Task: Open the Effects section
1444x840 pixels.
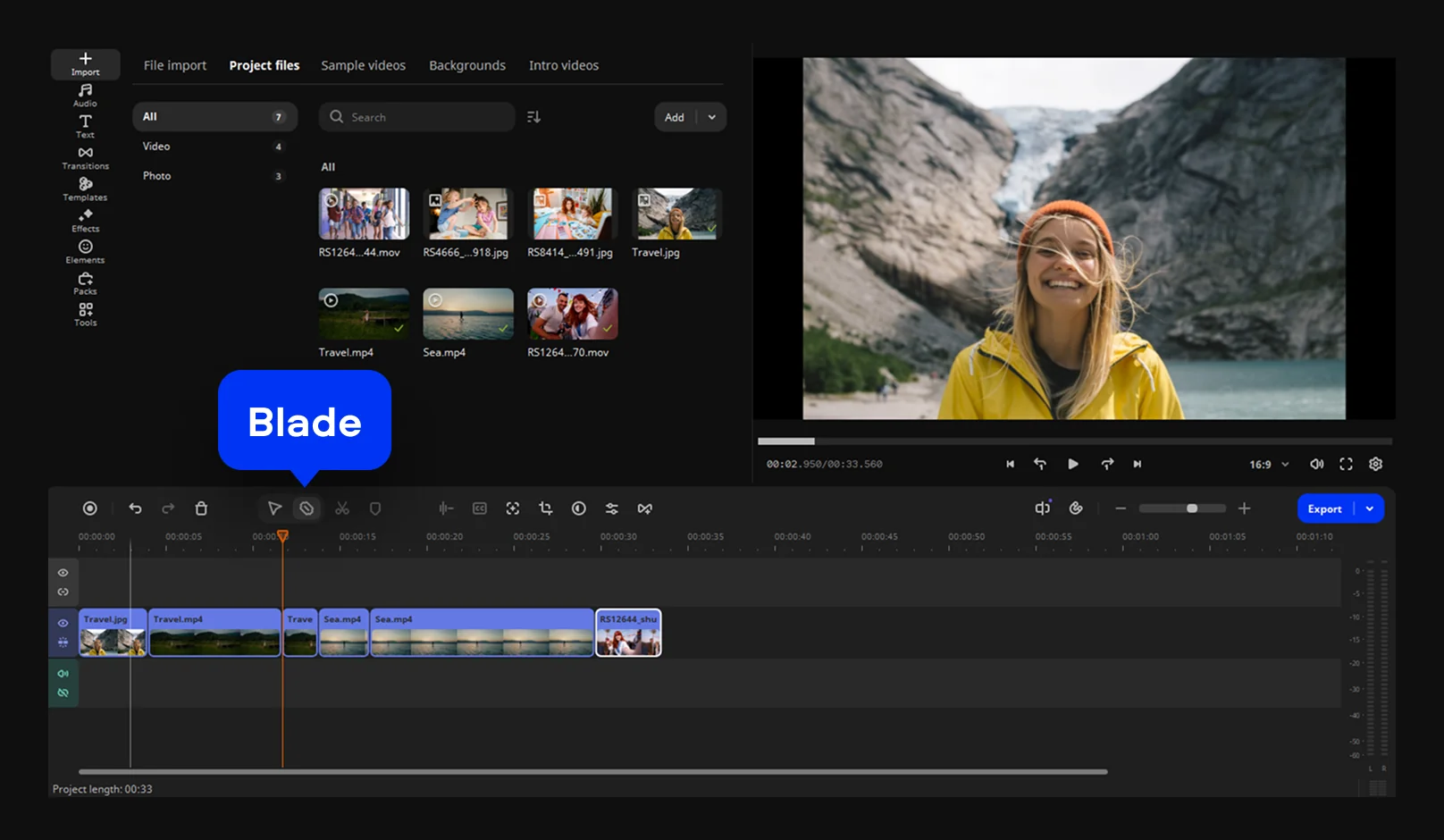Action: coord(85,220)
